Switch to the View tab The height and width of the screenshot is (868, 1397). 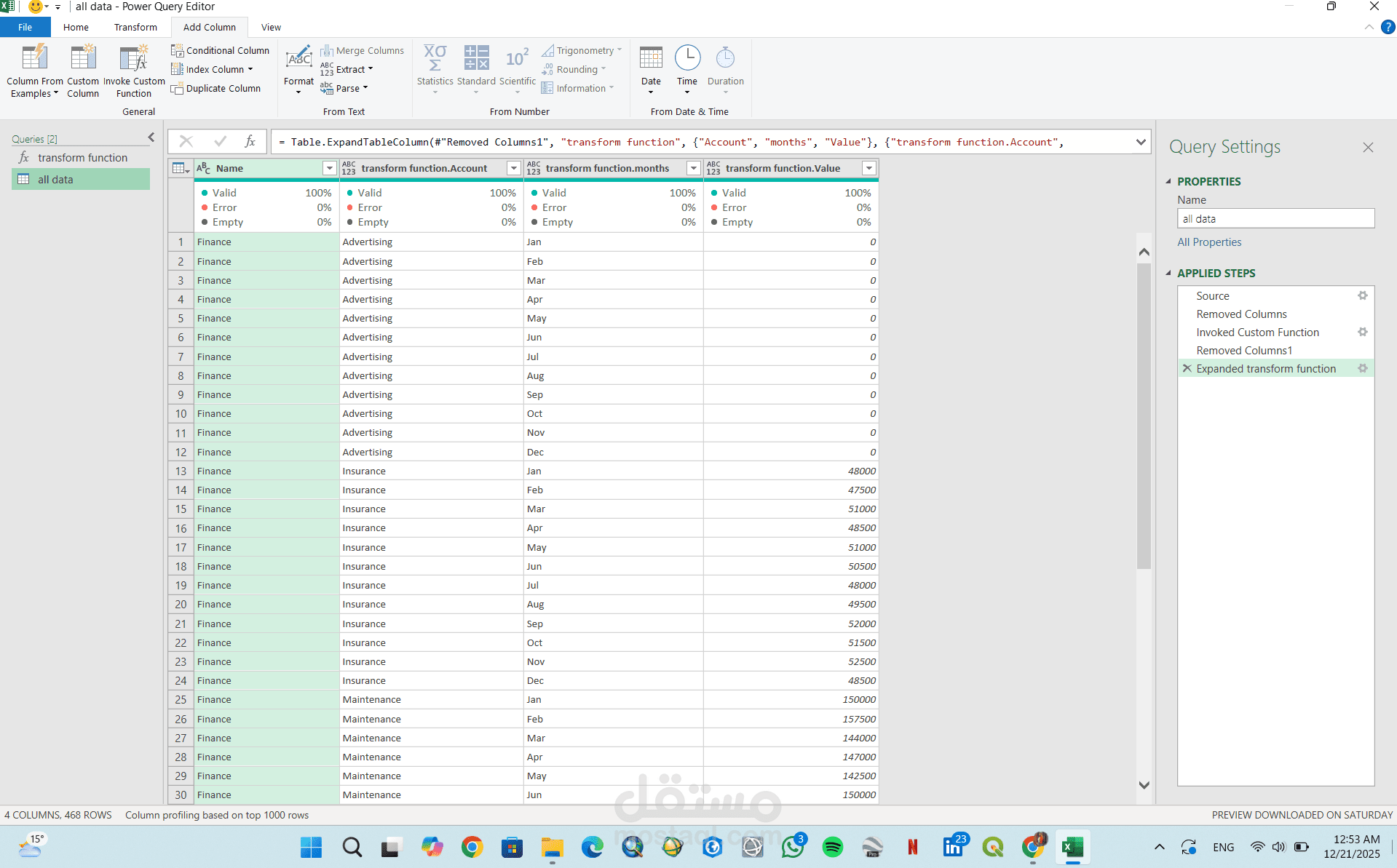[271, 27]
